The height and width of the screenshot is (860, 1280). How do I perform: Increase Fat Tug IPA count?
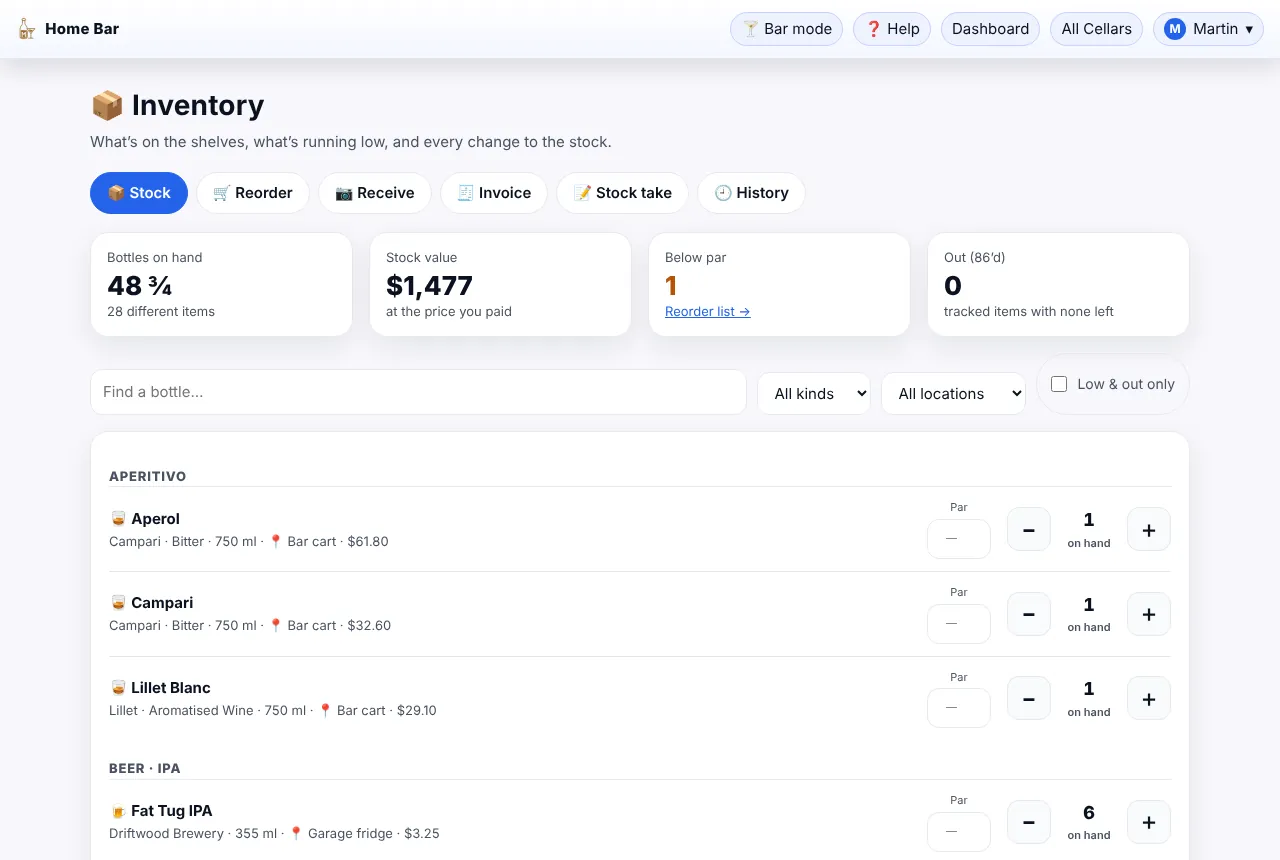pyautogui.click(x=1149, y=821)
